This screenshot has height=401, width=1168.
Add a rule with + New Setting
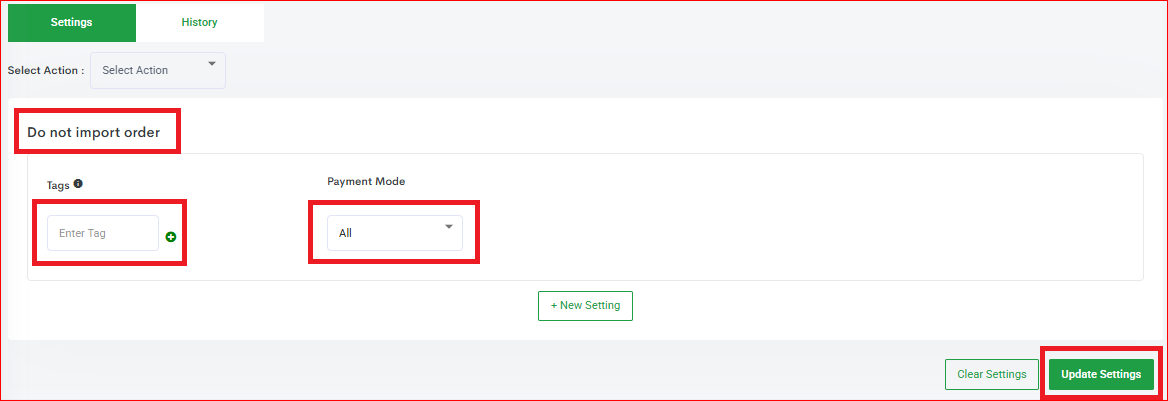(x=585, y=305)
